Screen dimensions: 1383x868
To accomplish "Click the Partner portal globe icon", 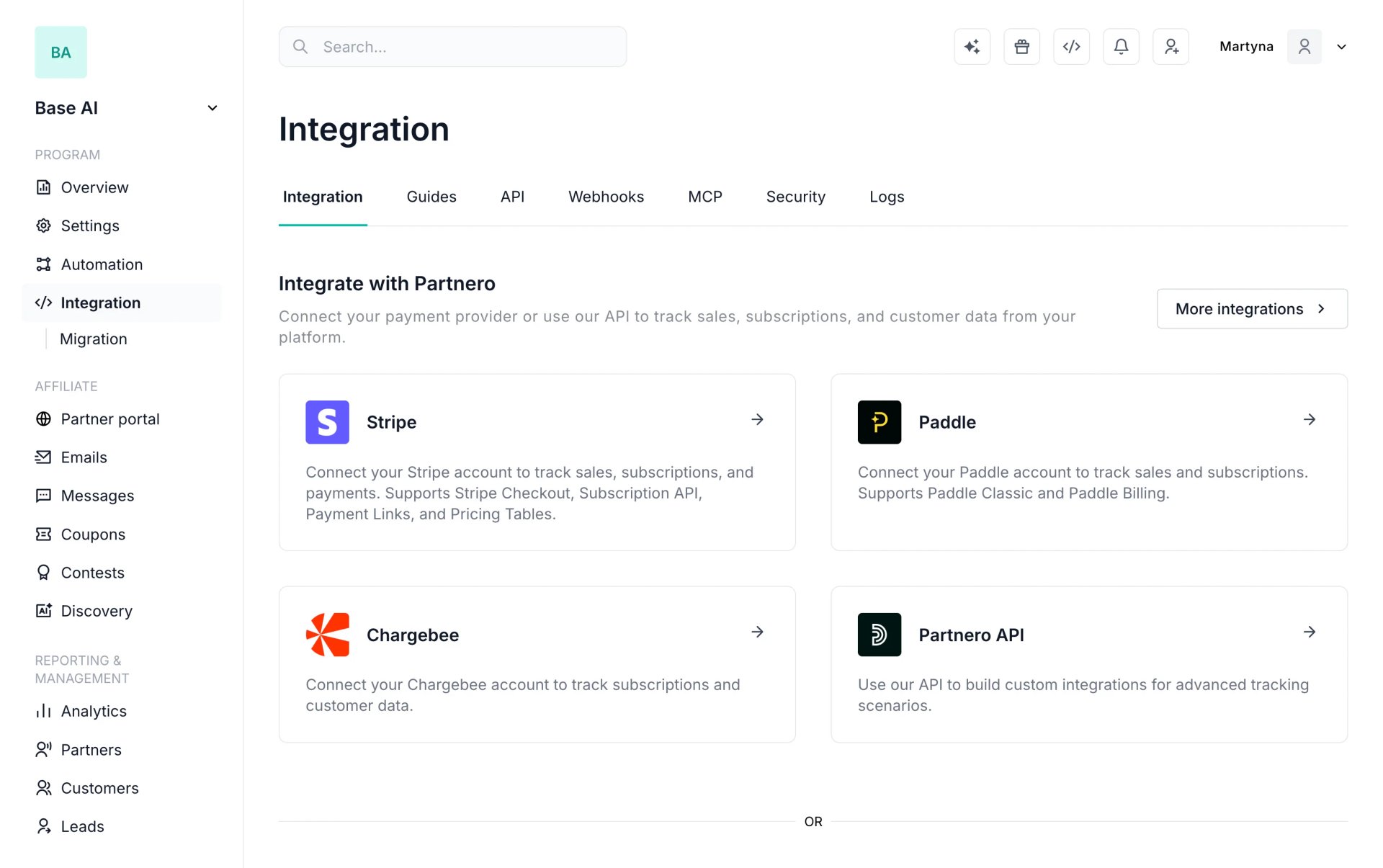I will pyautogui.click(x=43, y=419).
